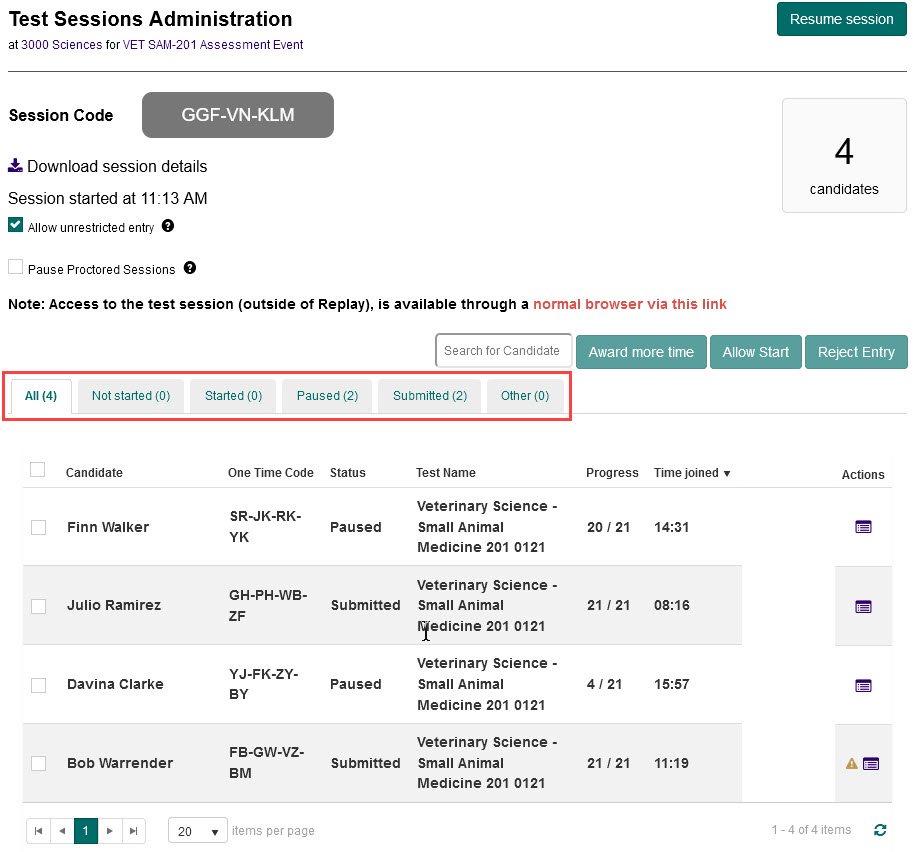This screenshot has height=852, width=913.
Task: Sort by the Test Name header
Action: pos(445,473)
